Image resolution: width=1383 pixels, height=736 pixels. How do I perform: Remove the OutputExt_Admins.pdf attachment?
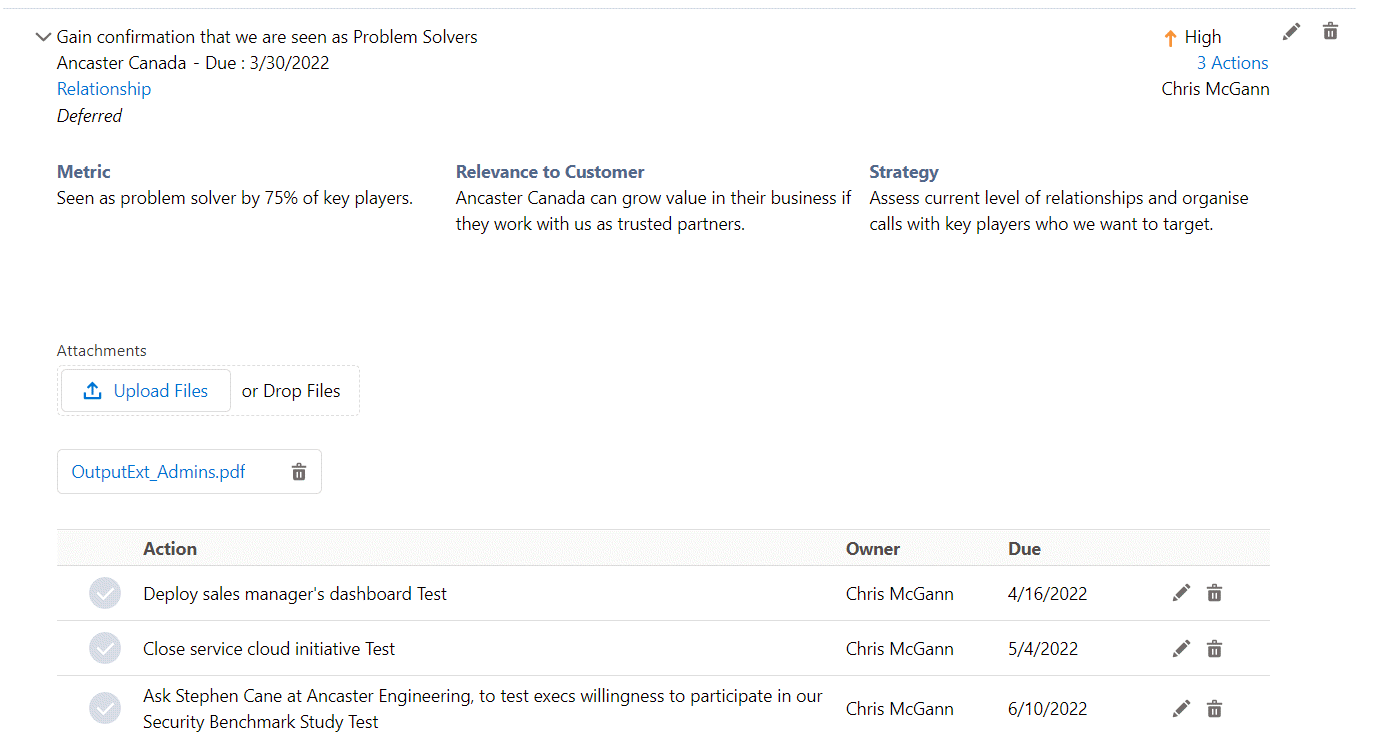click(299, 472)
